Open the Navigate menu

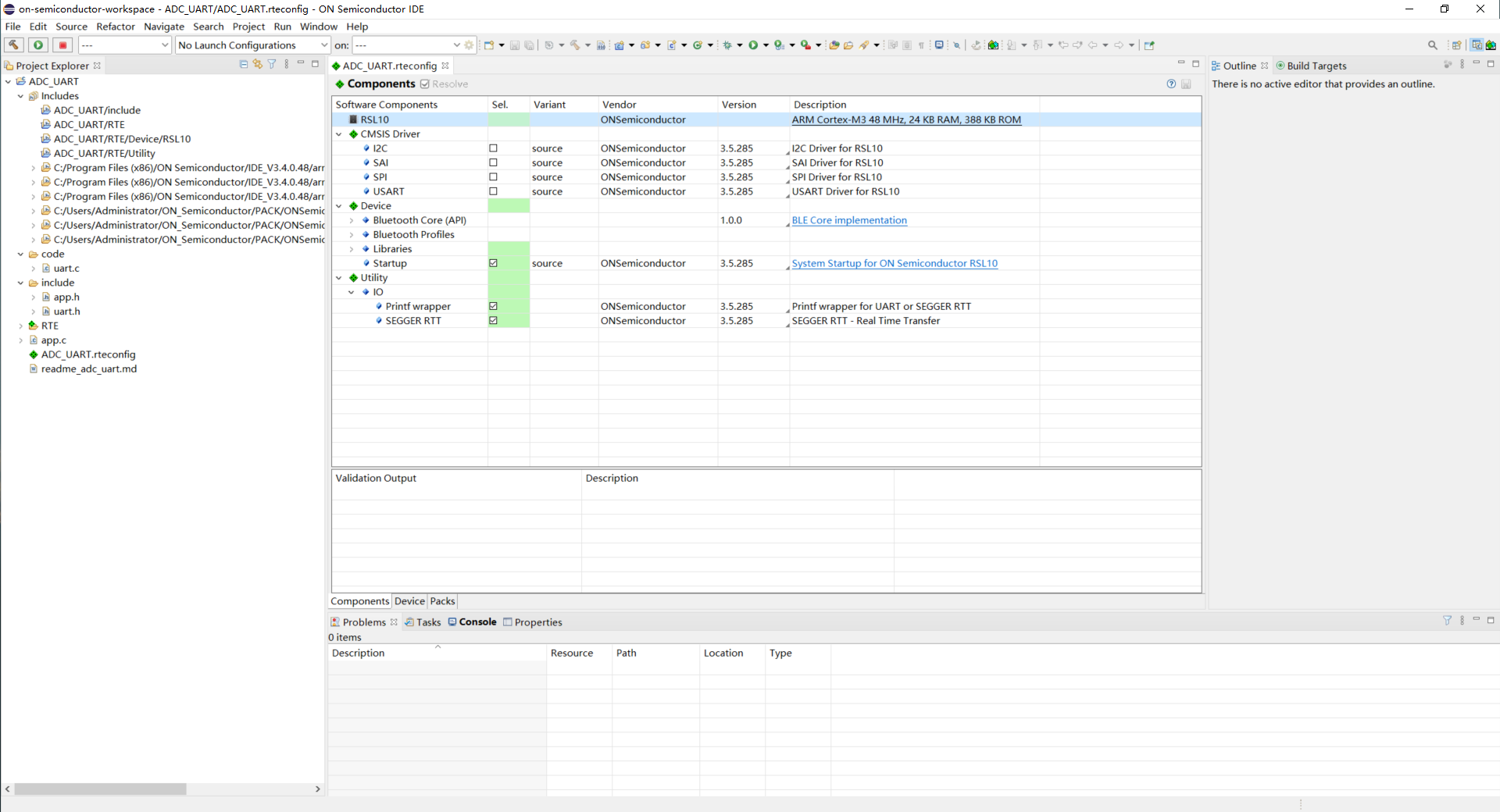pyautogui.click(x=164, y=27)
